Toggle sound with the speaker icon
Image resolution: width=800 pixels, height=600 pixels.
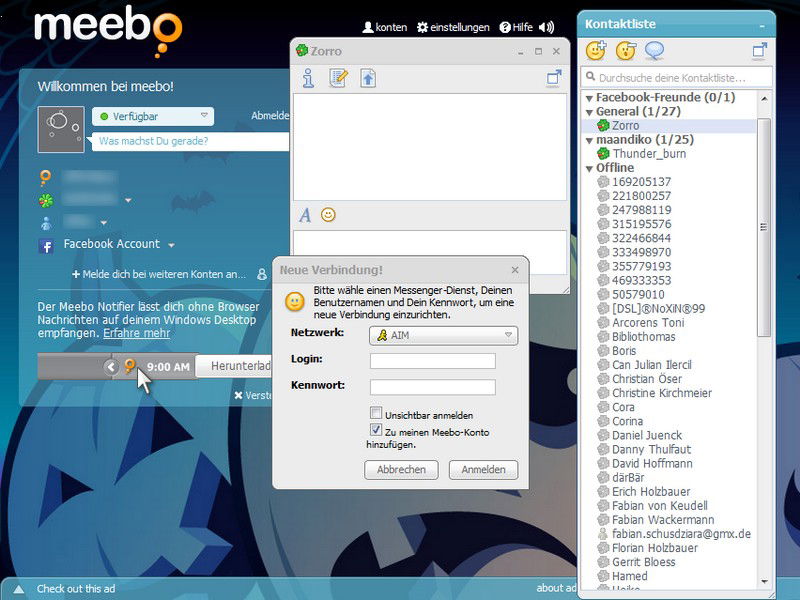546,27
